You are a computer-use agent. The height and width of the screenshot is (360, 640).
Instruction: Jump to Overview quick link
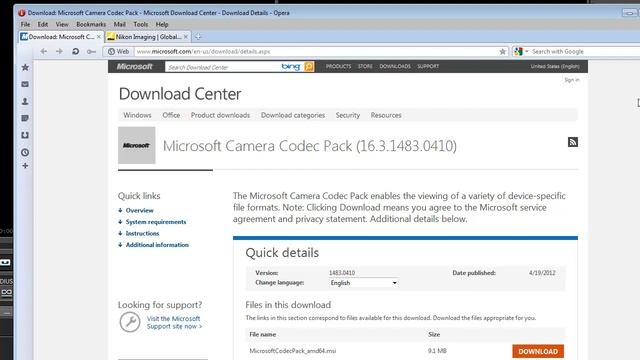140,210
